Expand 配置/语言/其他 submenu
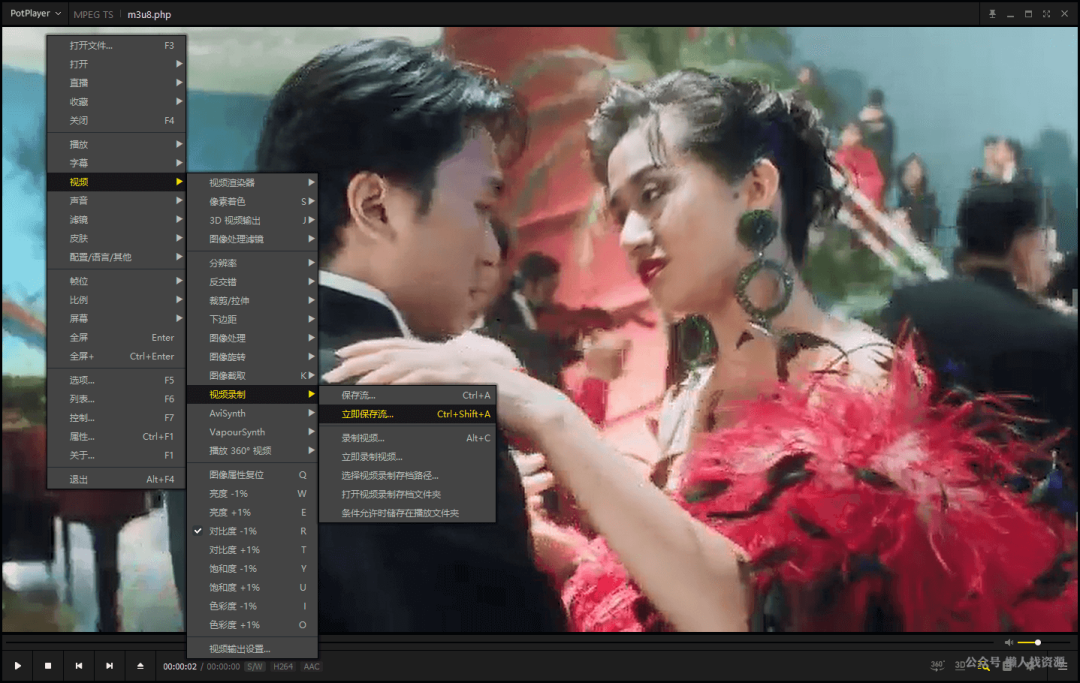1080x683 pixels. [116, 257]
